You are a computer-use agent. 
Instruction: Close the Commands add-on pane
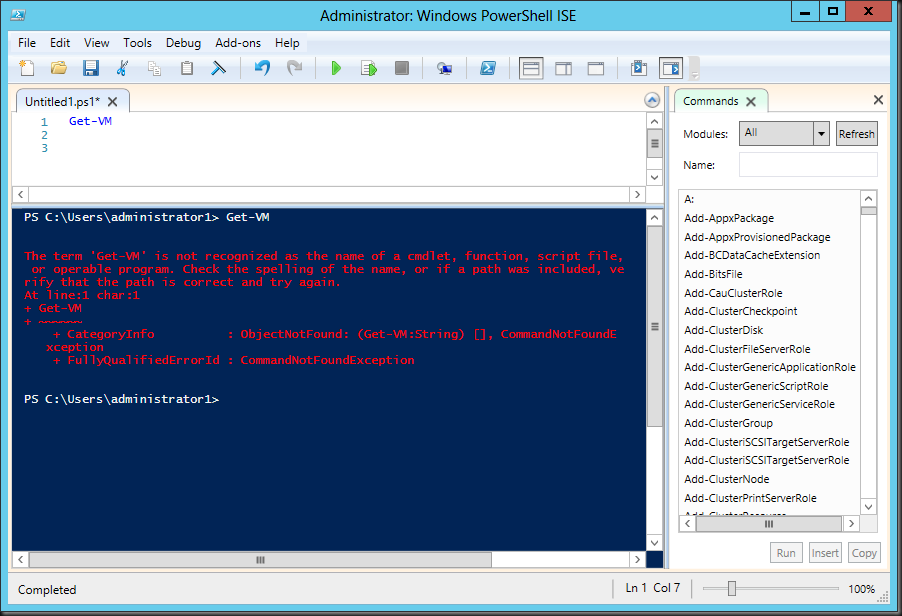click(878, 100)
